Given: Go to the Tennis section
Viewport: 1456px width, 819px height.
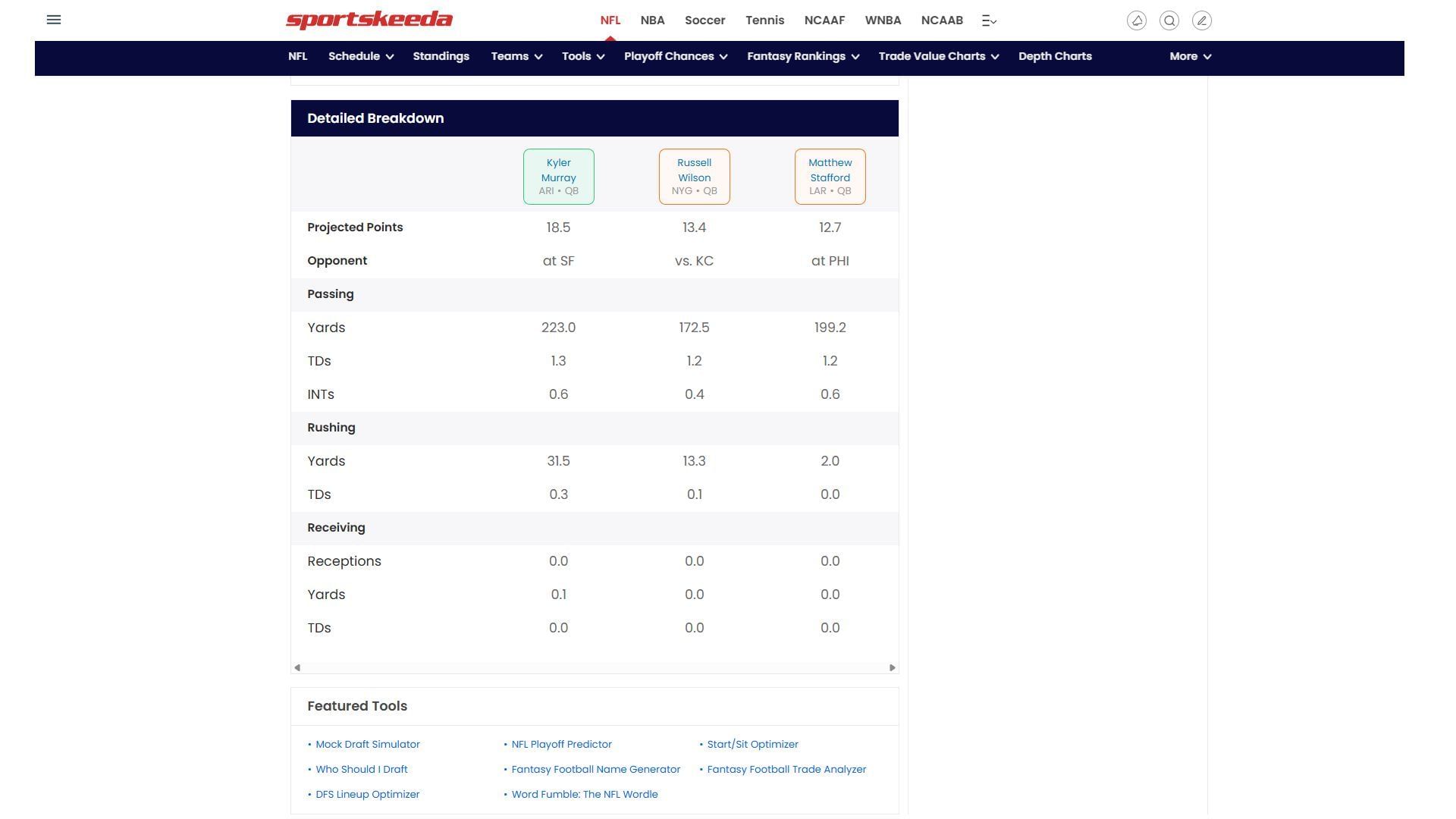Looking at the screenshot, I should click(x=764, y=20).
